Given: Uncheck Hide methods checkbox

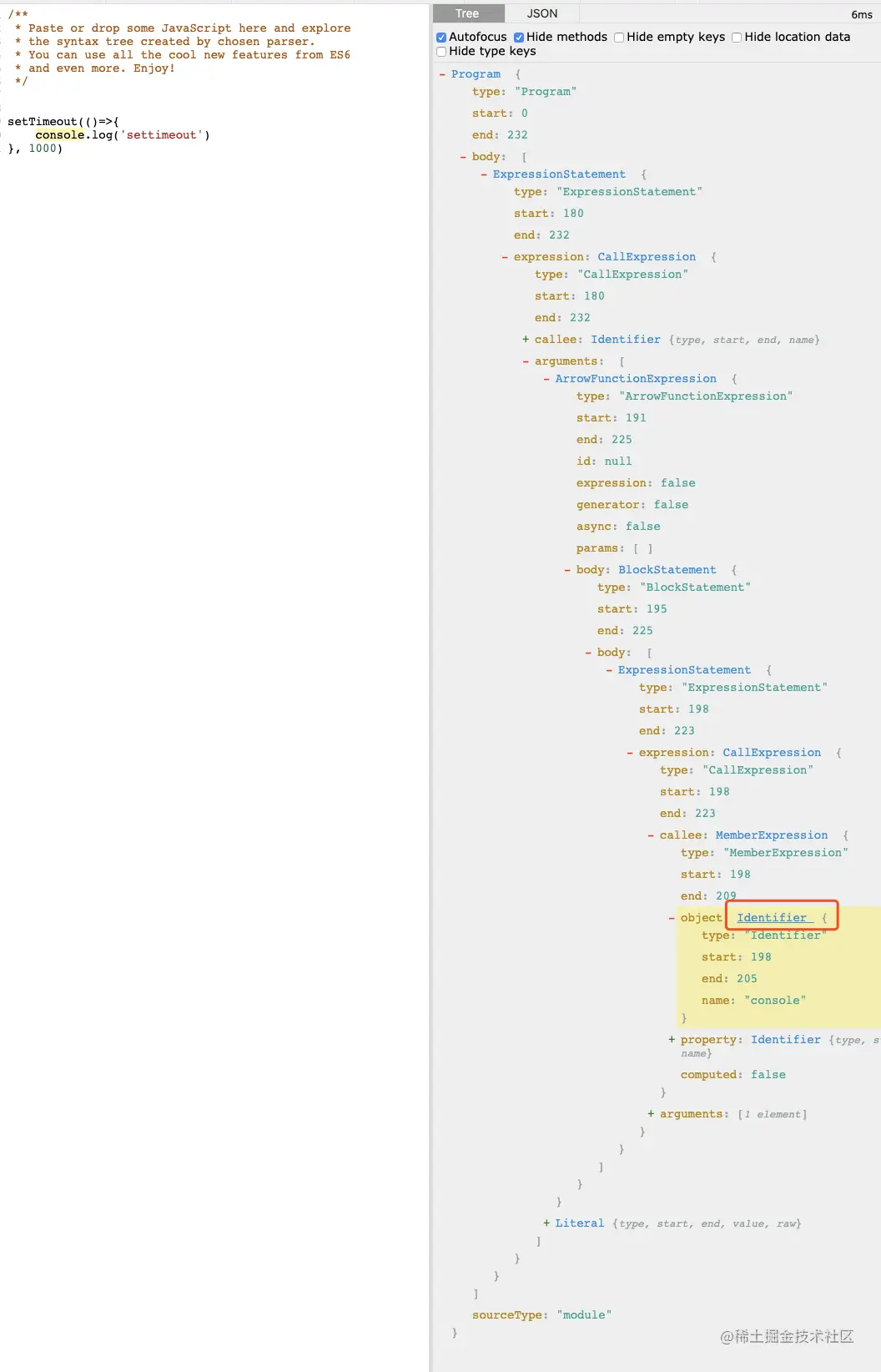Looking at the screenshot, I should (519, 38).
